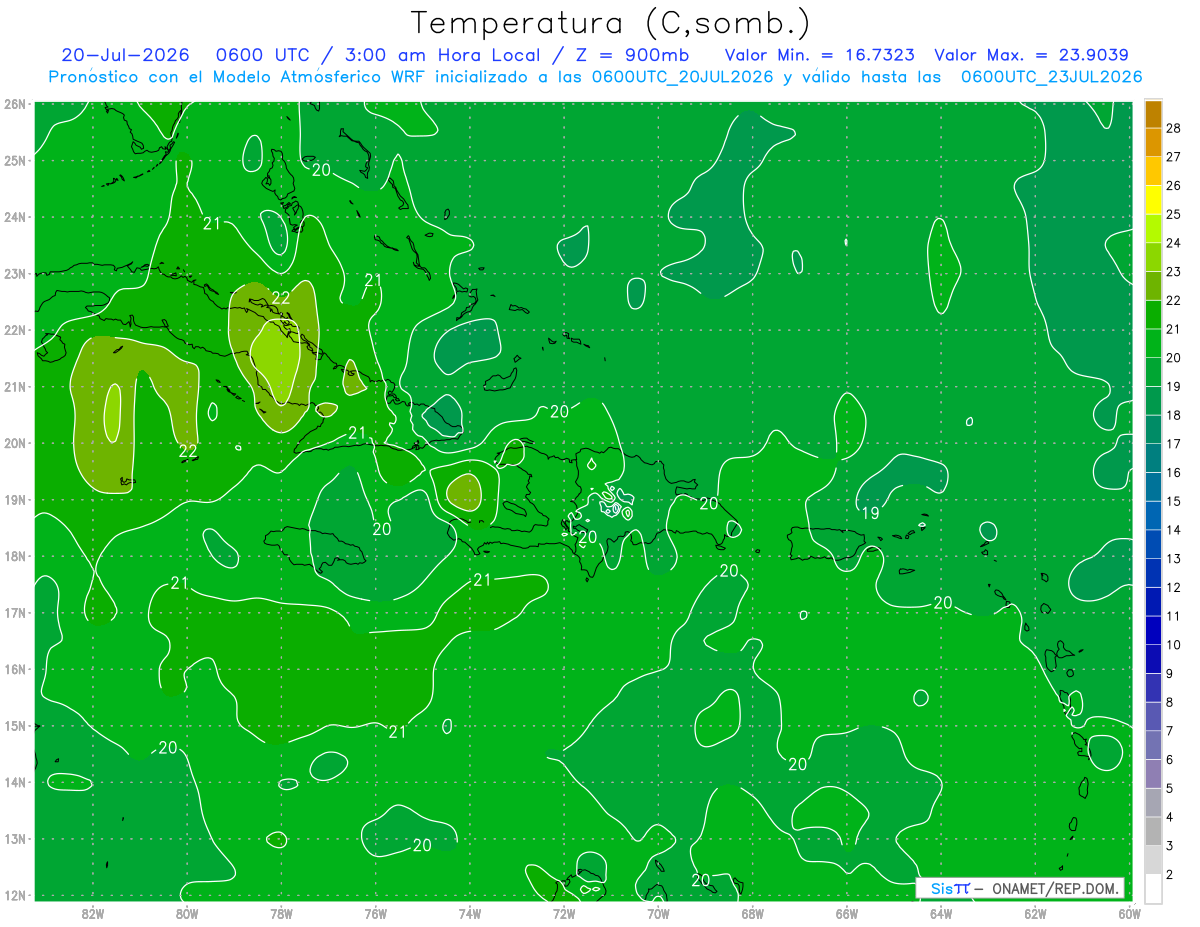Screen dimensions: 1200x927
Task: Click legend value '12' on the color bar
Action: click(x=1173, y=587)
